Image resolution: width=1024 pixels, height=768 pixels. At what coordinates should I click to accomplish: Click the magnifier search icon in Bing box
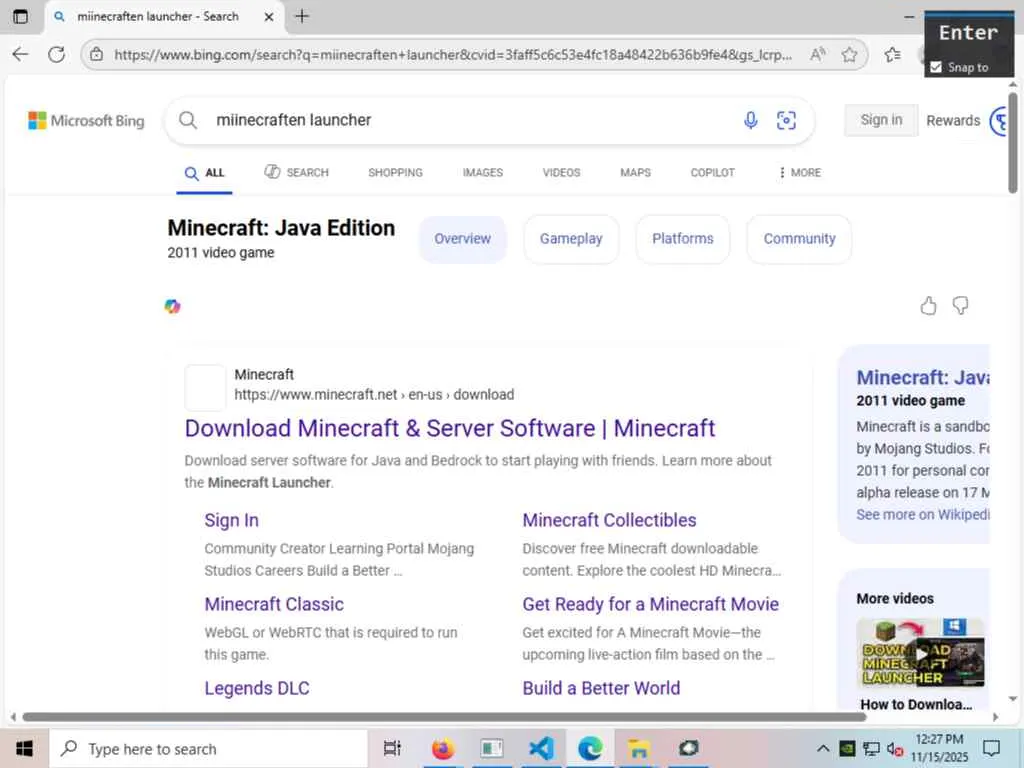(188, 120)
